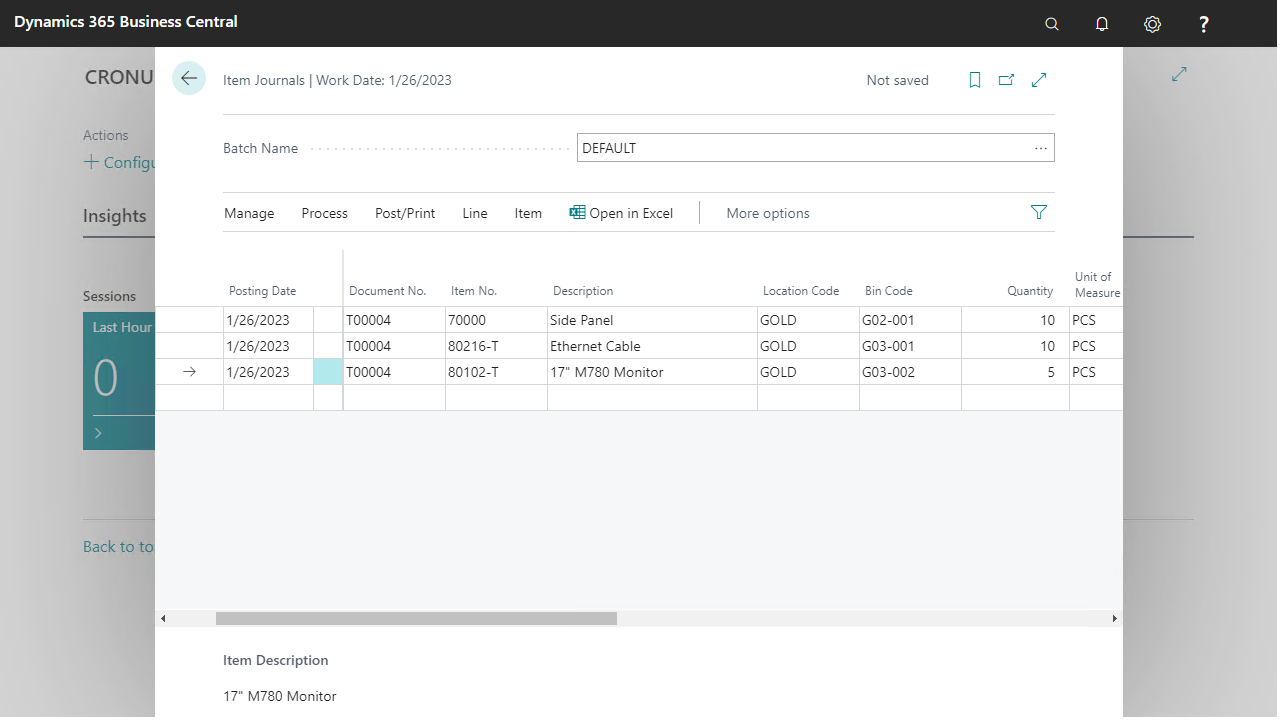1280x720 pixels.
Task: Click quantity 5 cell
Action: coord(1015,372)
